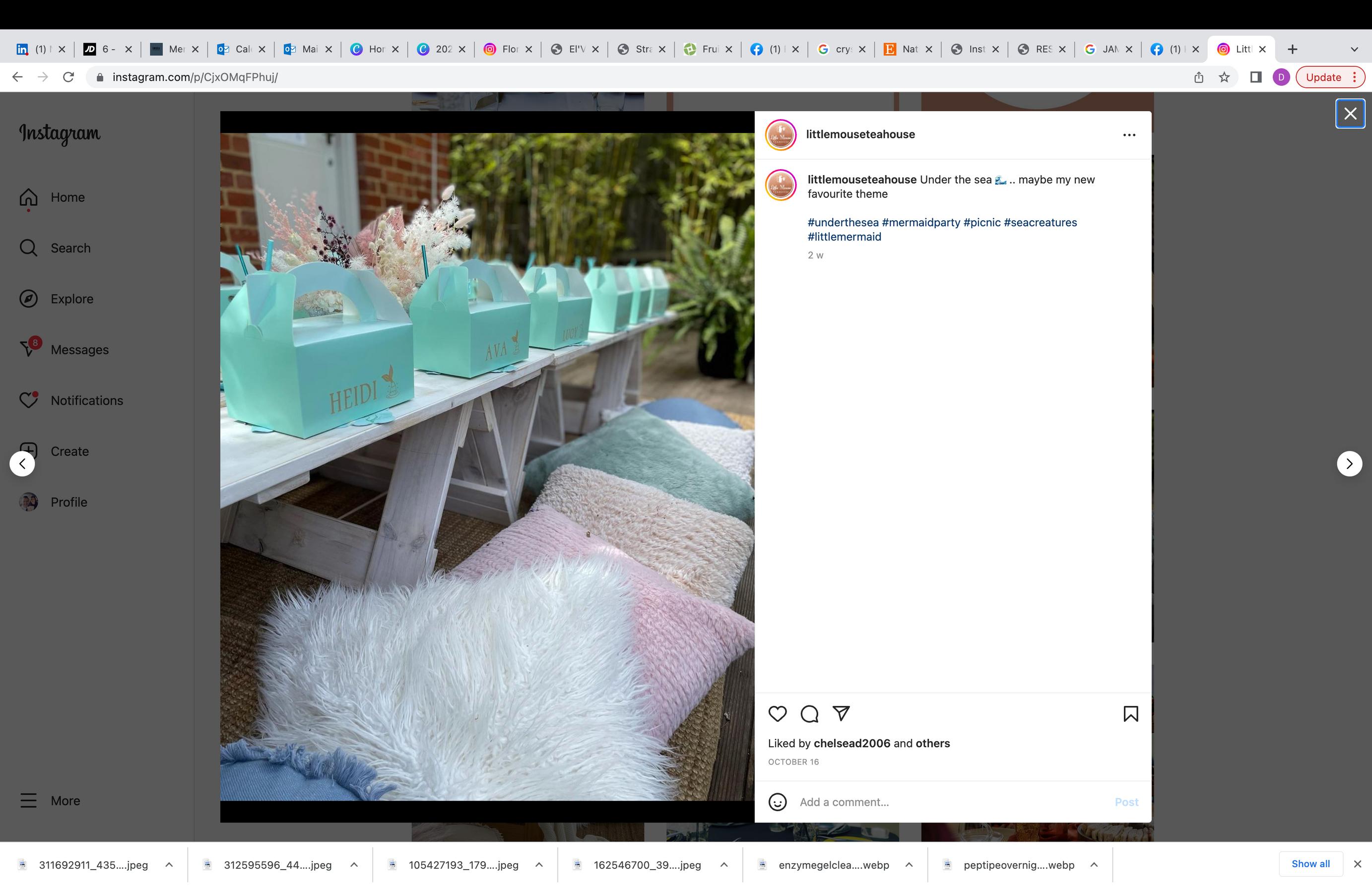Open the tab search dropdown chevron
This screenshot has height=887, width=1372.
tap(1354, 50)
